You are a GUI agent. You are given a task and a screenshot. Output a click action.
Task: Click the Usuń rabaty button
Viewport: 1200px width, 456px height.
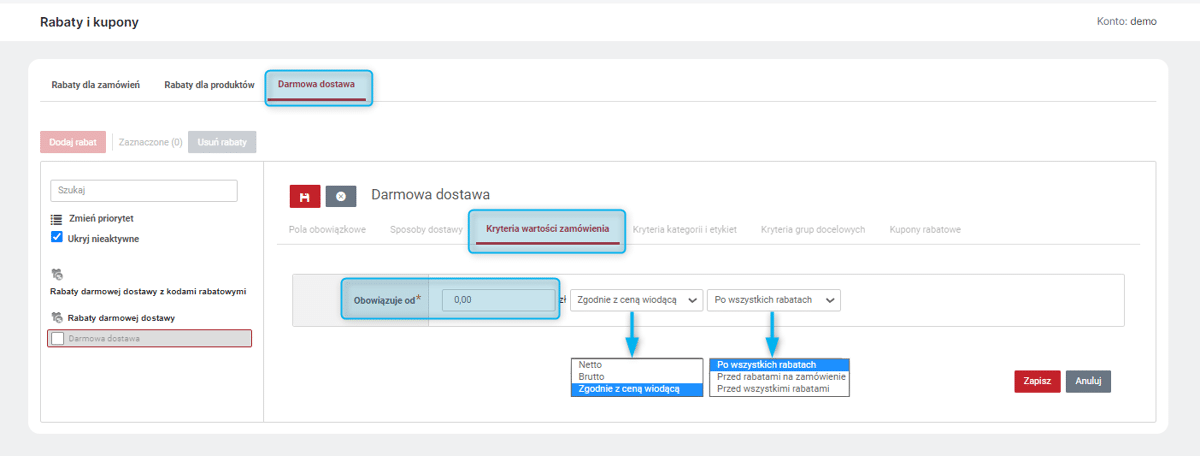pyautogui.click(x=222, y=142)
